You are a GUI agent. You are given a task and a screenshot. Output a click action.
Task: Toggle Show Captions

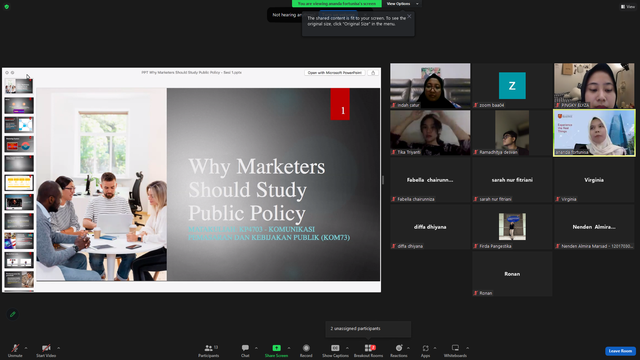click(335, 350)
